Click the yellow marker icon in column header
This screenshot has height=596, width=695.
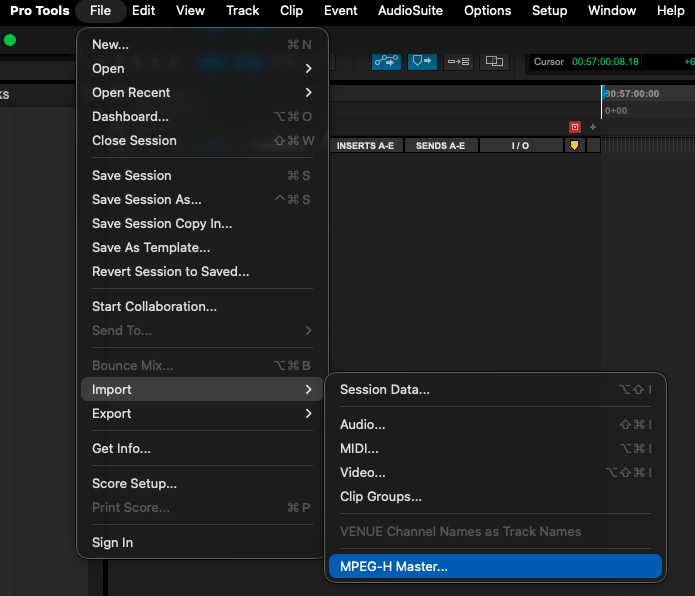[574, 145]
